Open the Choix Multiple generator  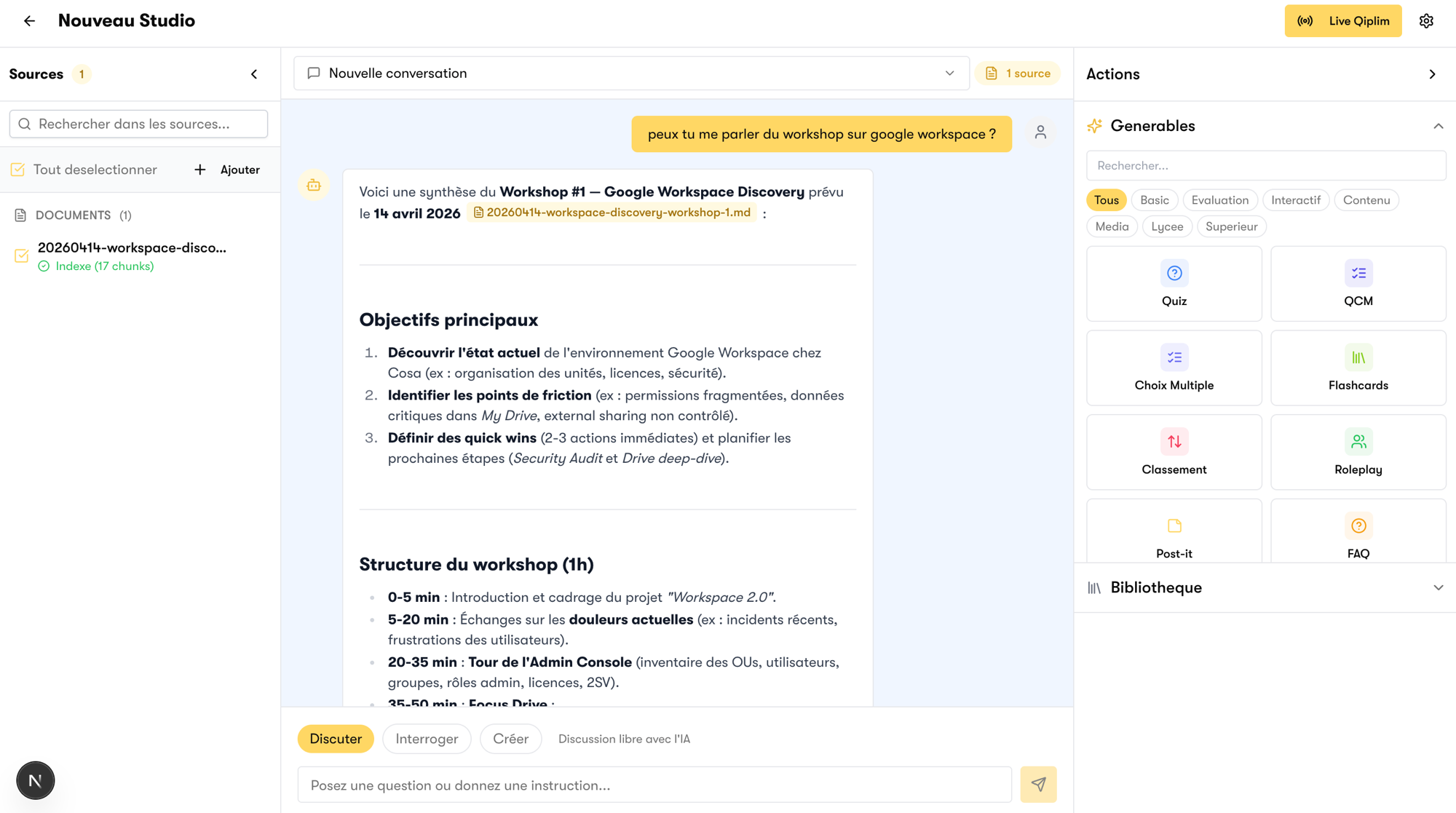pos(1174,368)
